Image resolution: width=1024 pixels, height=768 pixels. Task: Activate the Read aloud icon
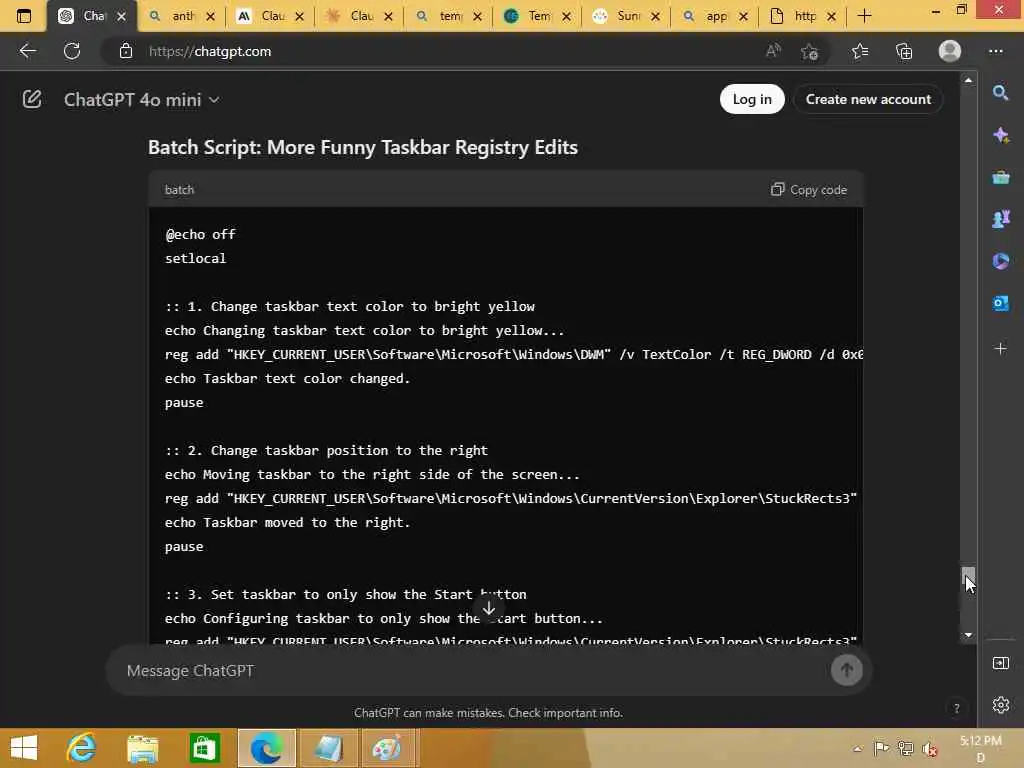(773, 51)
